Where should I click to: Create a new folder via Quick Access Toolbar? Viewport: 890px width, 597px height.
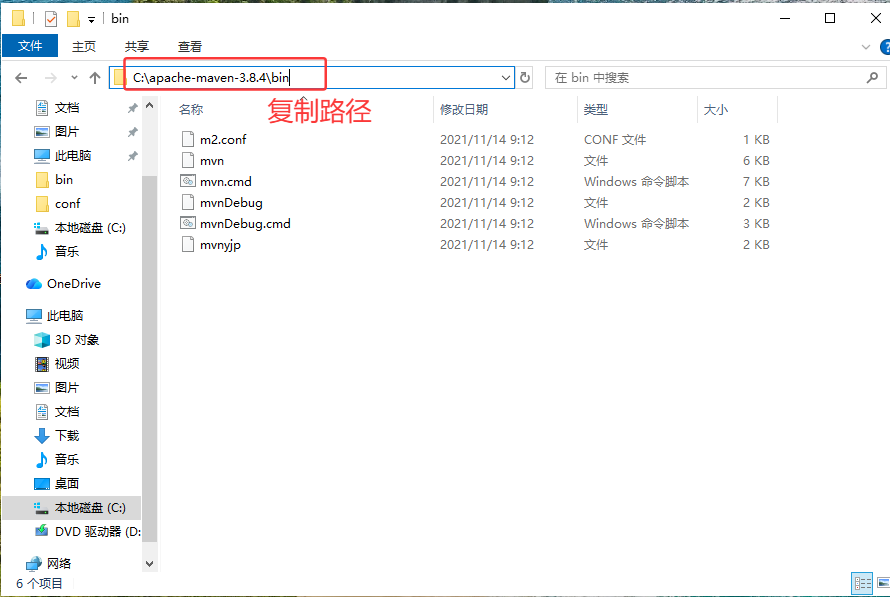pyautogui.click(x=71, y=18)
